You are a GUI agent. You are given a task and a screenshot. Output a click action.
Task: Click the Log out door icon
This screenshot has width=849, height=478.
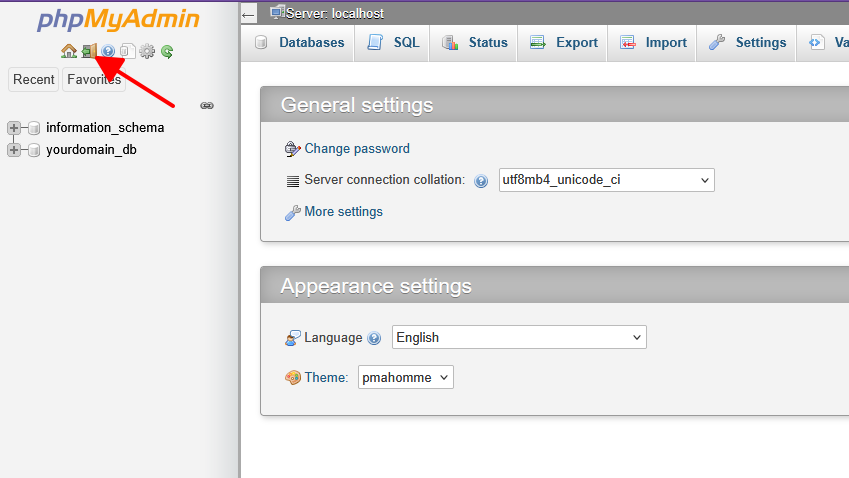(88, 51)
